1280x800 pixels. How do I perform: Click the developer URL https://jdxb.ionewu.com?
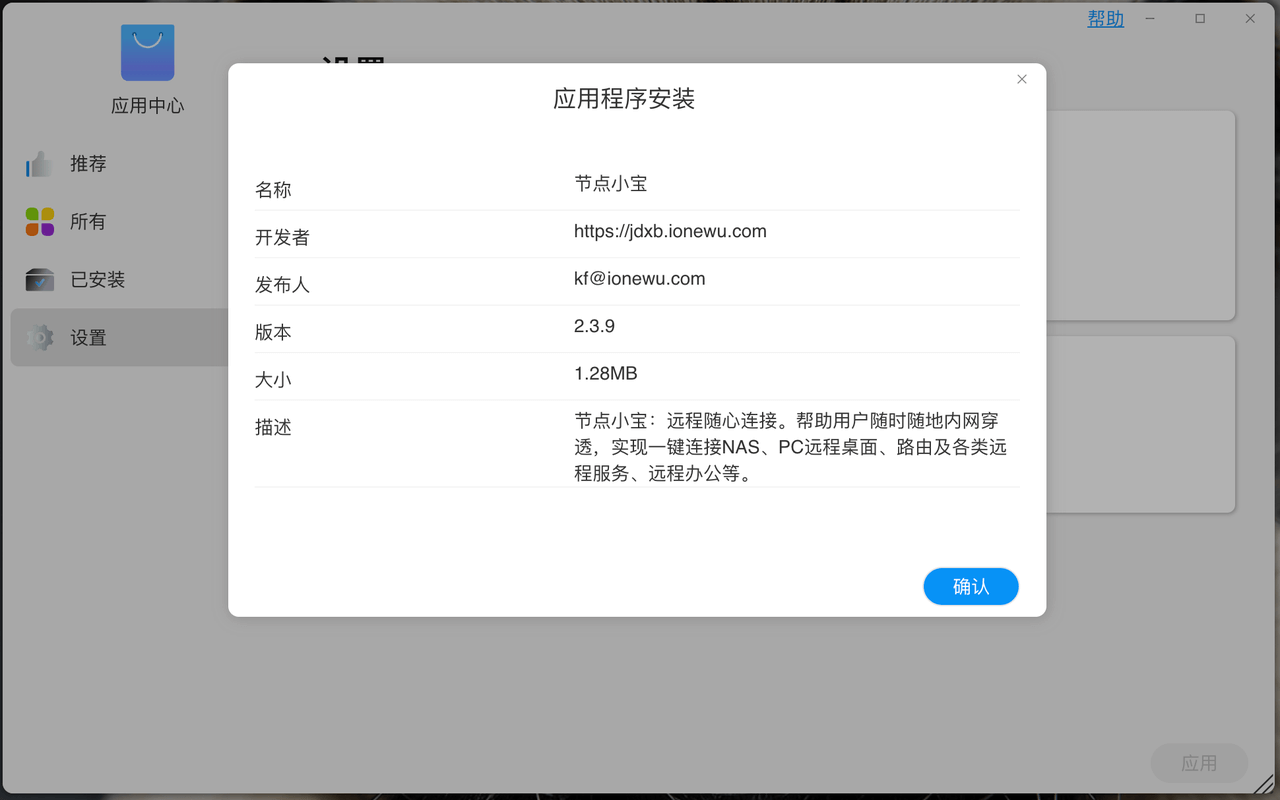click(670, 232)
